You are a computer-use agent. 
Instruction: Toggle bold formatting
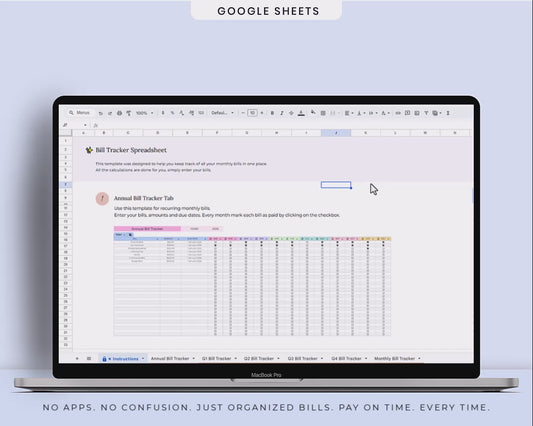pyautogui.click(x=272, y=113)
